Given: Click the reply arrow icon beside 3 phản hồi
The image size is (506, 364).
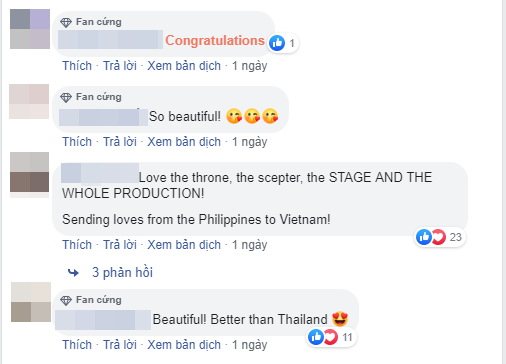Looking at the screenshot, I should pyautogui.click(x=73, y=273).
